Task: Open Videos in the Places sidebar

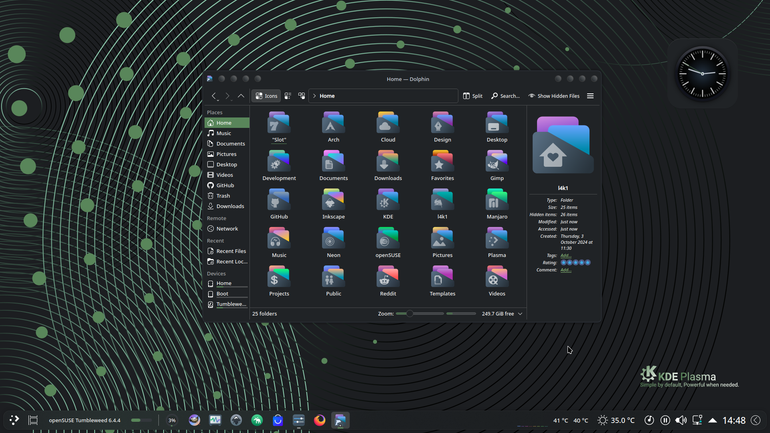Action: point(227,175)
